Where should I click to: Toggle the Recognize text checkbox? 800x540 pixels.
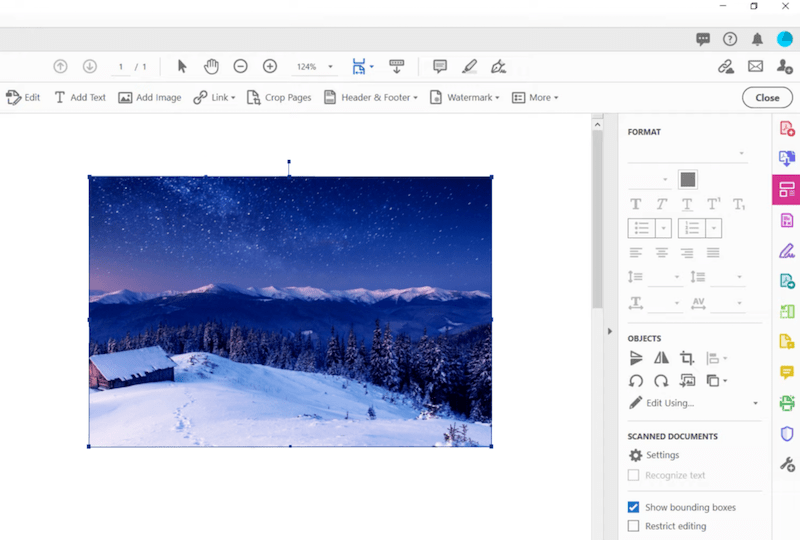coord(633,475)
